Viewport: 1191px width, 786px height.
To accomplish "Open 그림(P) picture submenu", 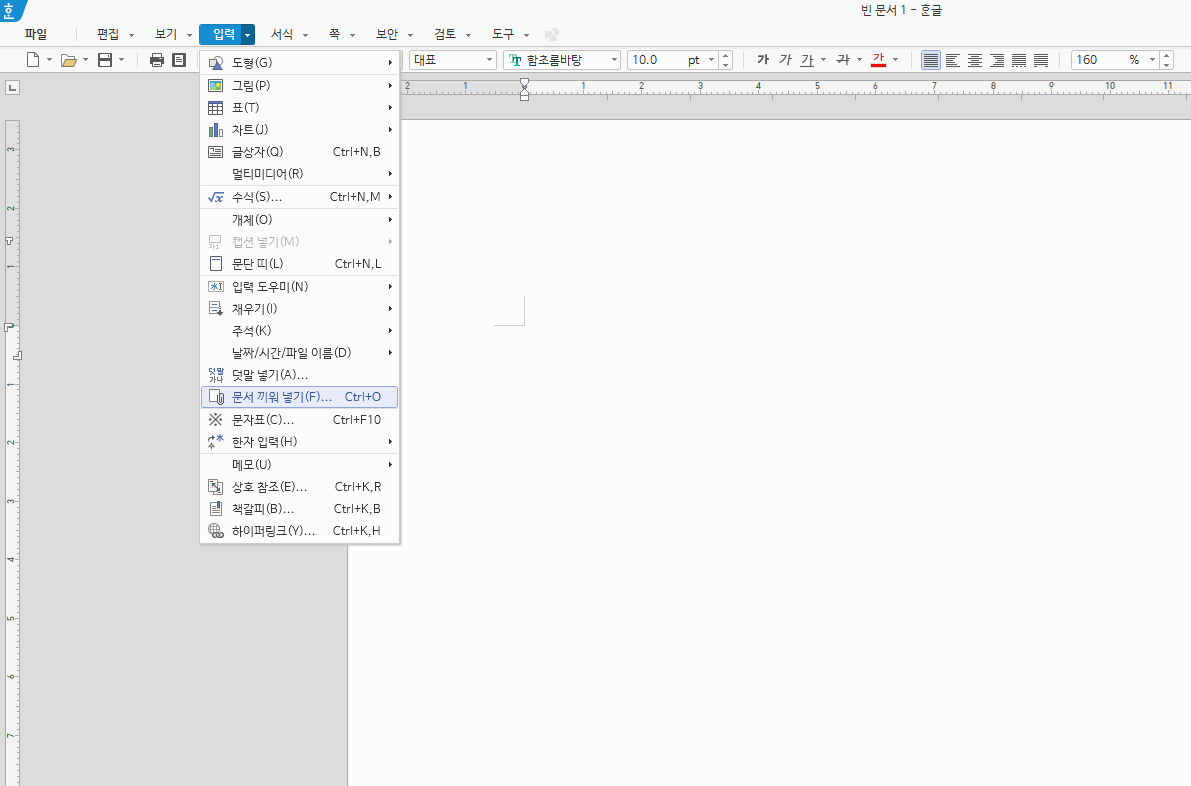I will [x=299, y=86].
